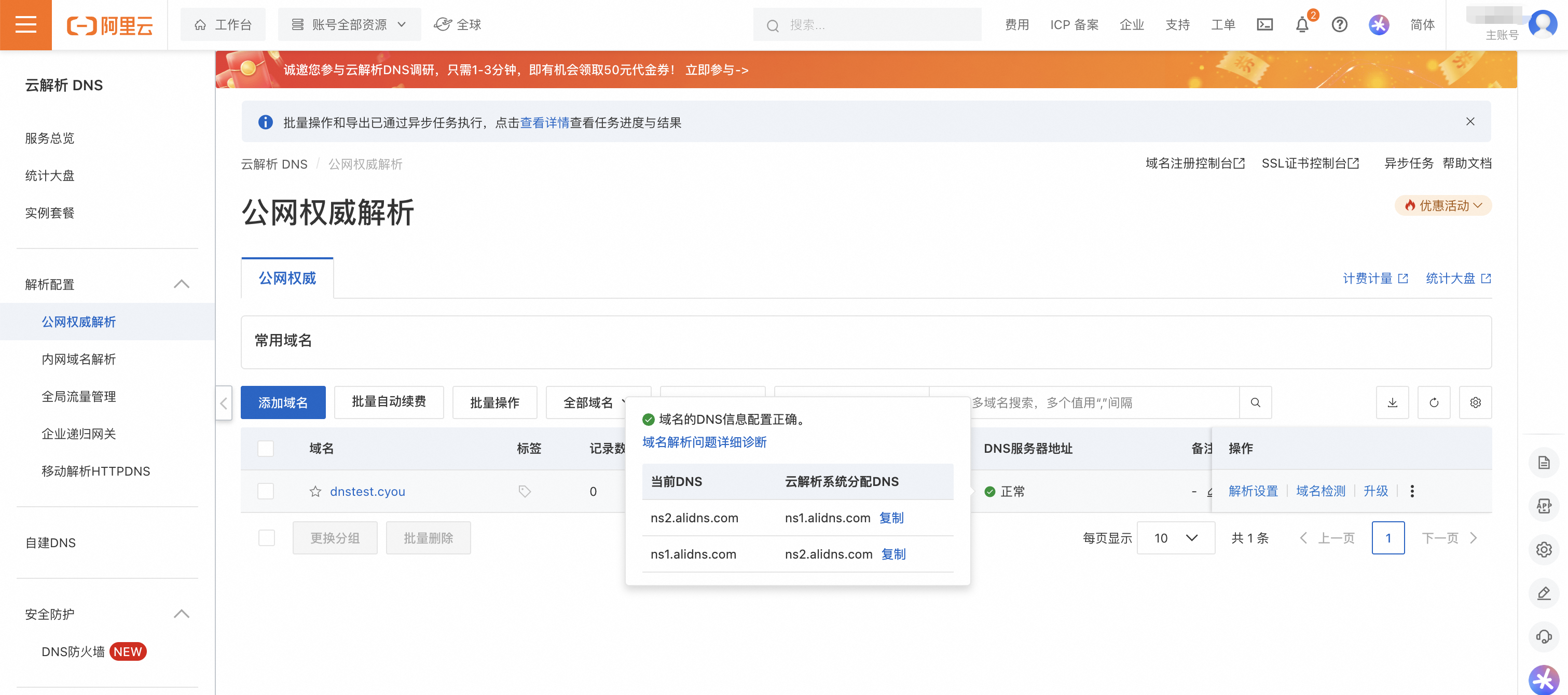This screenshot has height=695, width=1568.
Task: Open the Cloud Shell terminal icon
Action: pyautogui.click(x=1264, y=25)
